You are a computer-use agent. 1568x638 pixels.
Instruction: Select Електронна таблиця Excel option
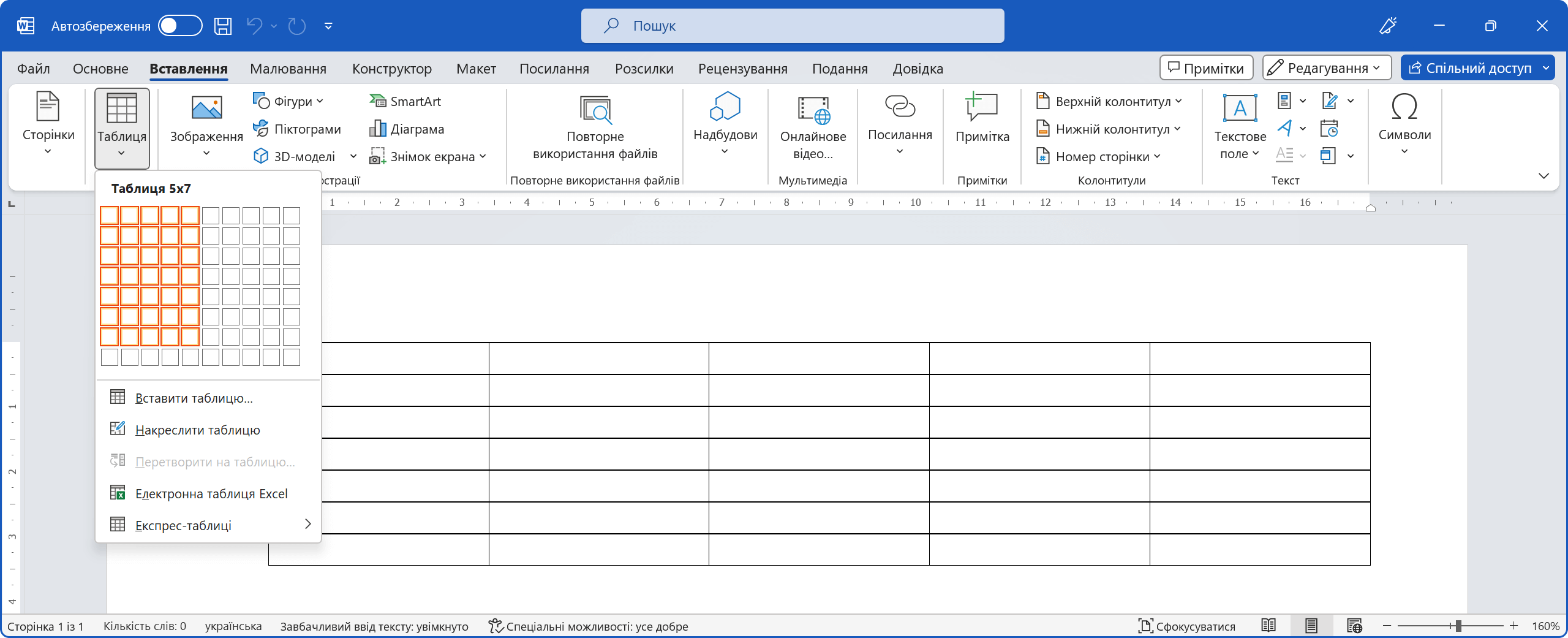click(211, 493)
